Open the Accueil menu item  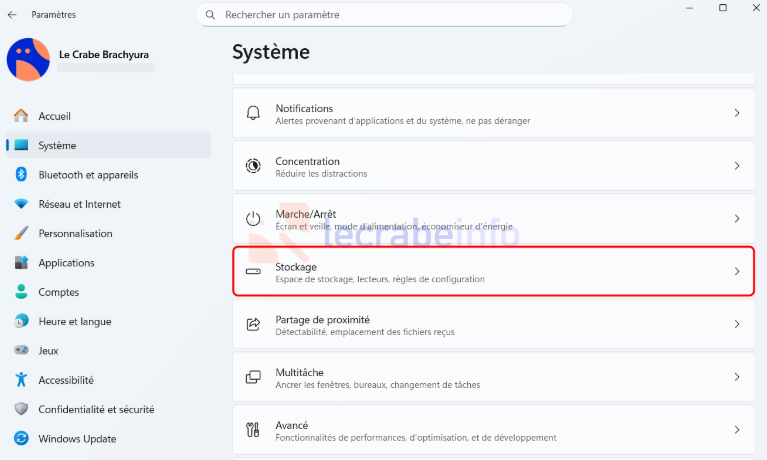pos(54,116)
